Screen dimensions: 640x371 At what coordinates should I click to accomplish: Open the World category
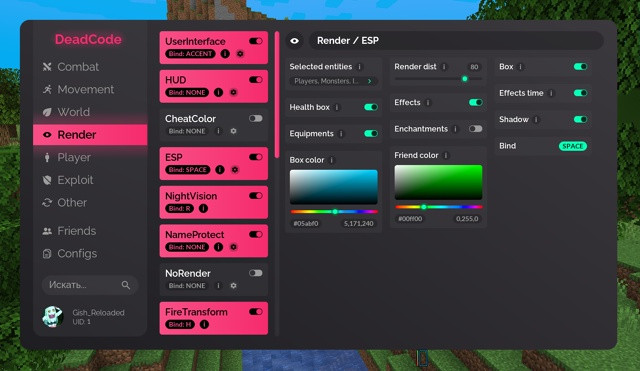[90, 112]
